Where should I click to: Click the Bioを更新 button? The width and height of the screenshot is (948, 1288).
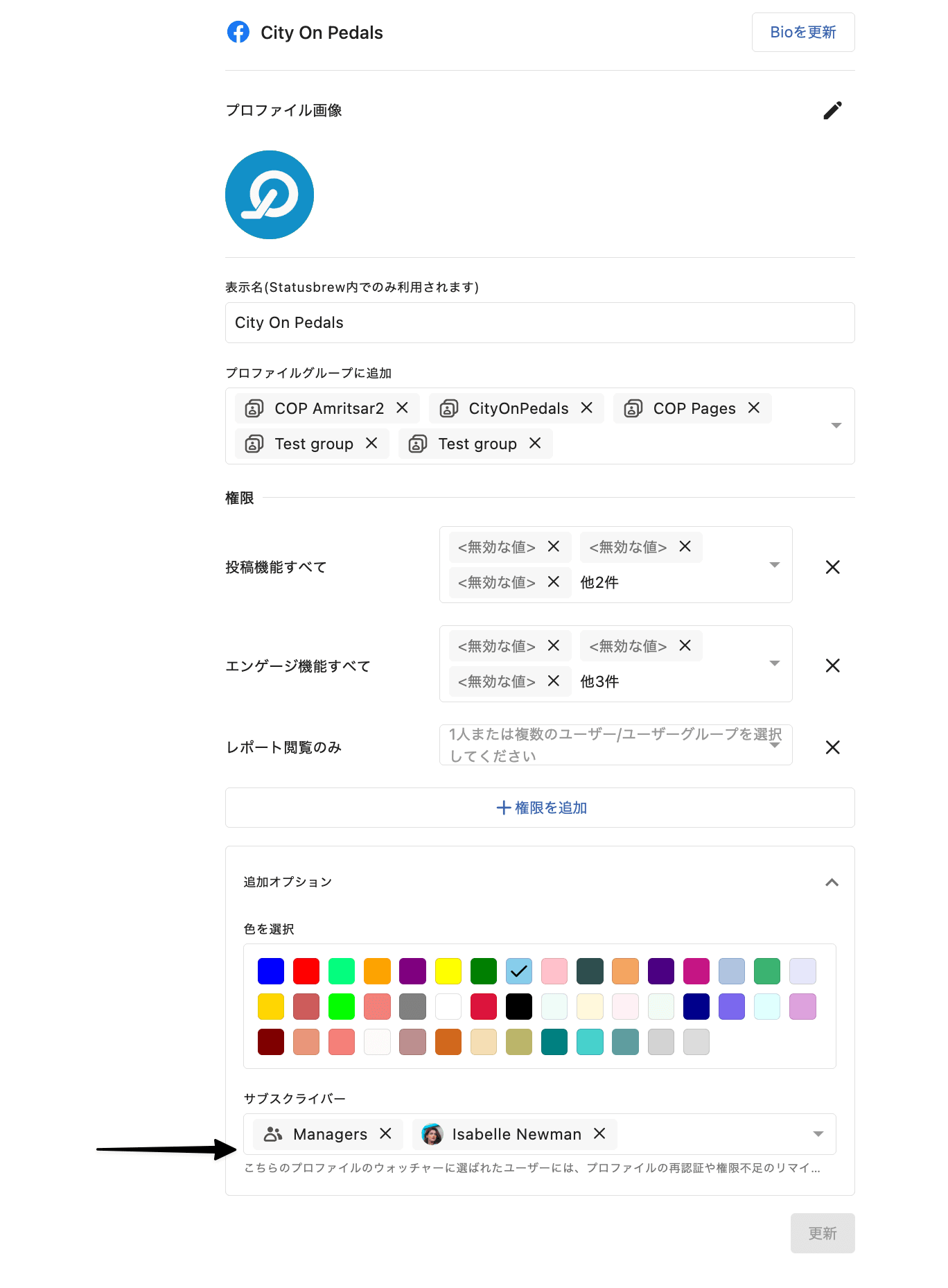pos(802,33)
